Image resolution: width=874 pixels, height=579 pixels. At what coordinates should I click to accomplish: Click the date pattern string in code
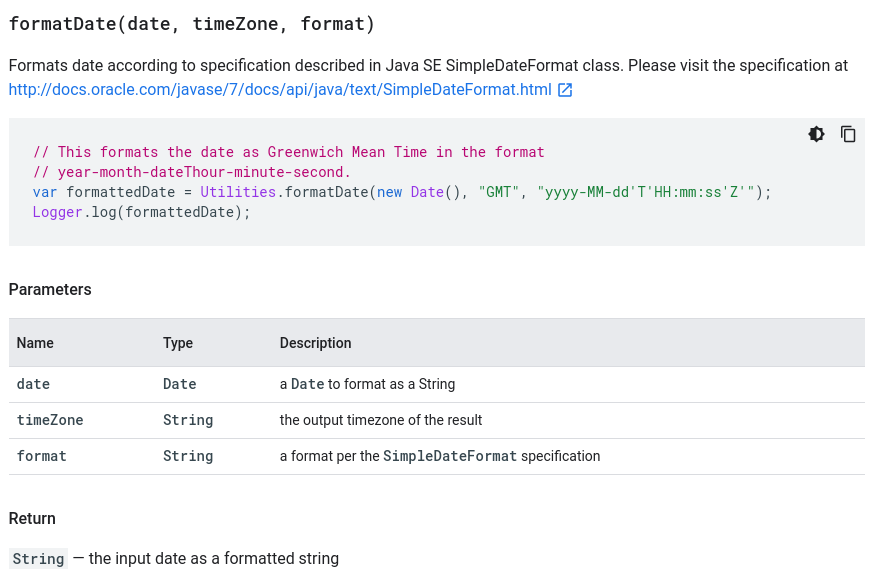coord(646,192)
